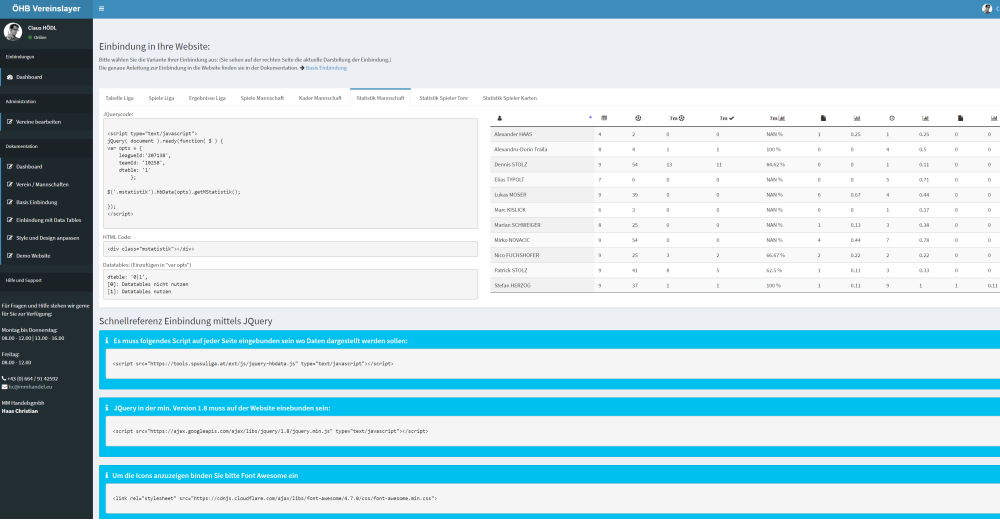This screenshot has width=1000, height=519.
Task: Select the Nico FUCHSHOFER row name
Action: [517, 255]
